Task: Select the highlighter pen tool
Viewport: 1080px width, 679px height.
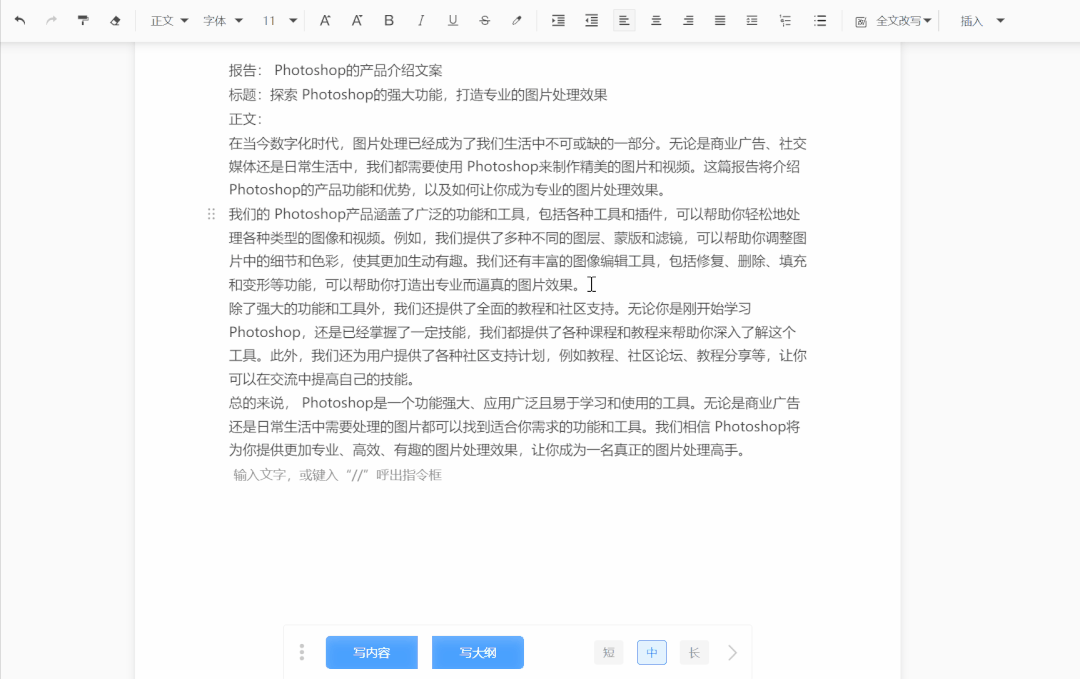Action: [517, 21]
